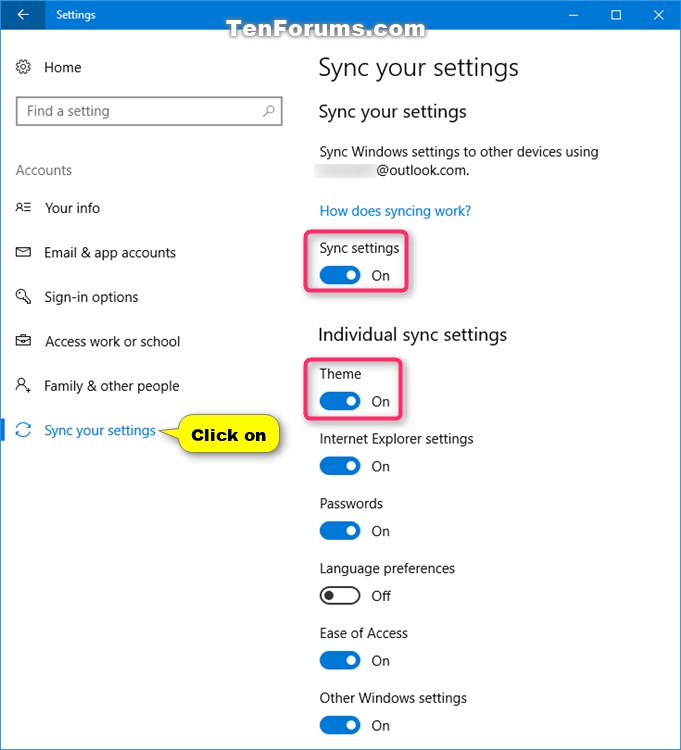Toggle Internet Explorer settings sync off

(340, 466)
